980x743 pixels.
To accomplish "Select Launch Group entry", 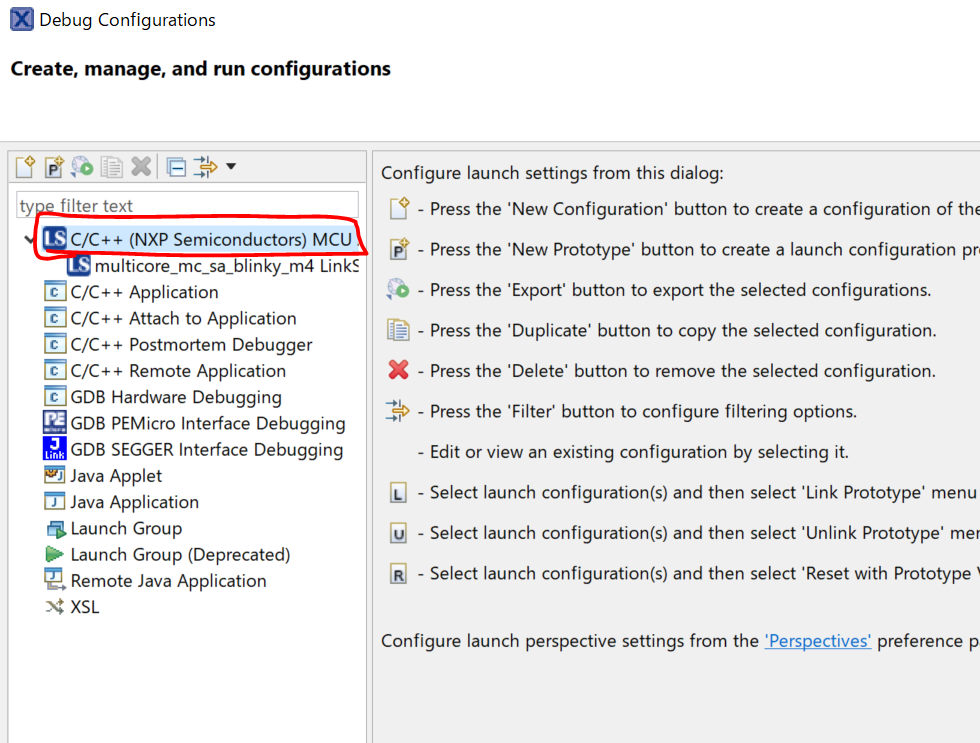I will [x=126, y=528].
